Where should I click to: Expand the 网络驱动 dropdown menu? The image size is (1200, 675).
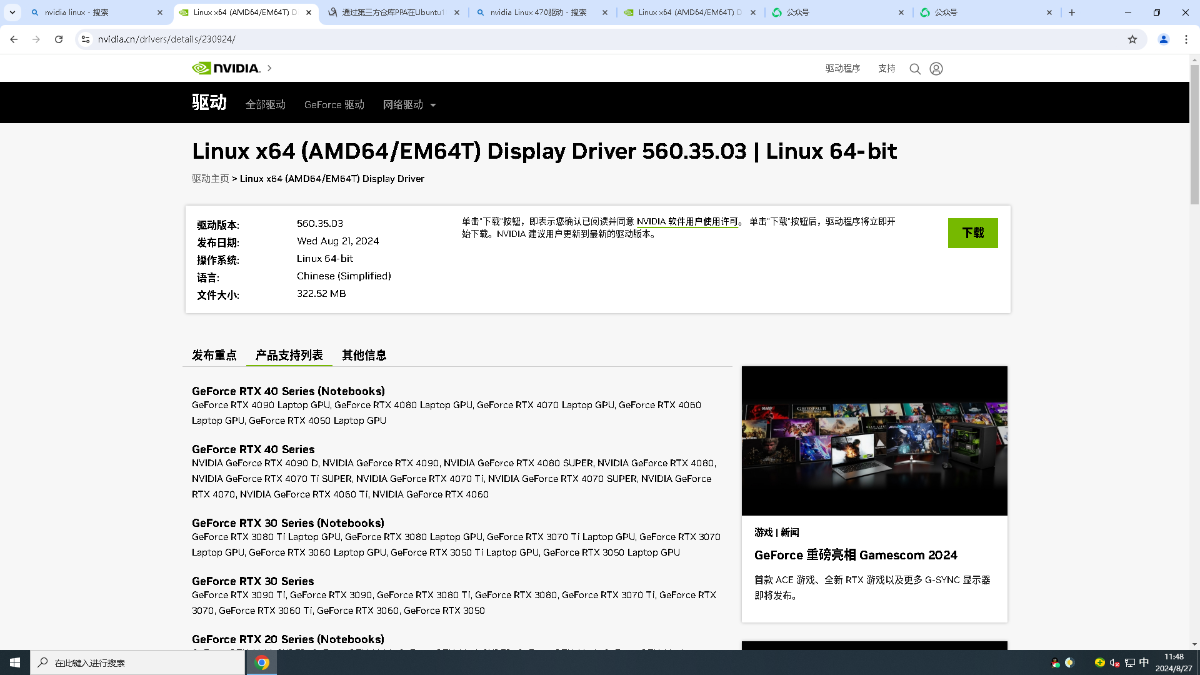[409, 105]
